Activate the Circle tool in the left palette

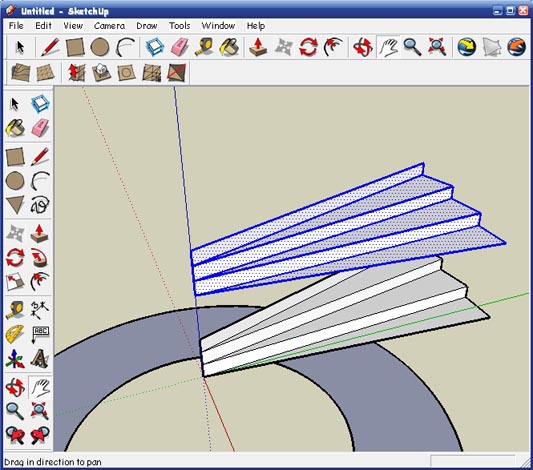coord(15,180)
